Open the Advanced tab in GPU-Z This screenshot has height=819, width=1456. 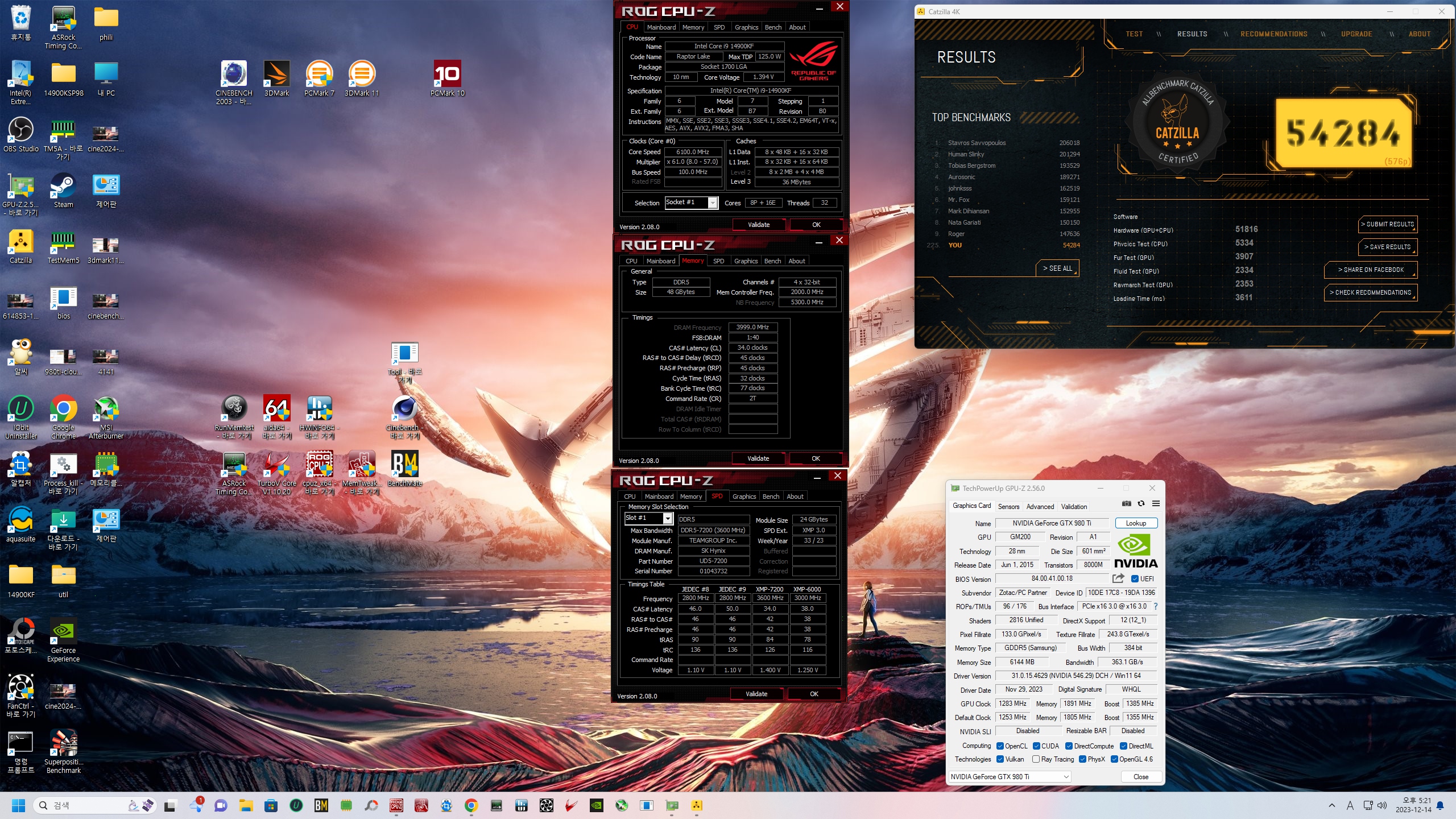[x=1040, y=506]
